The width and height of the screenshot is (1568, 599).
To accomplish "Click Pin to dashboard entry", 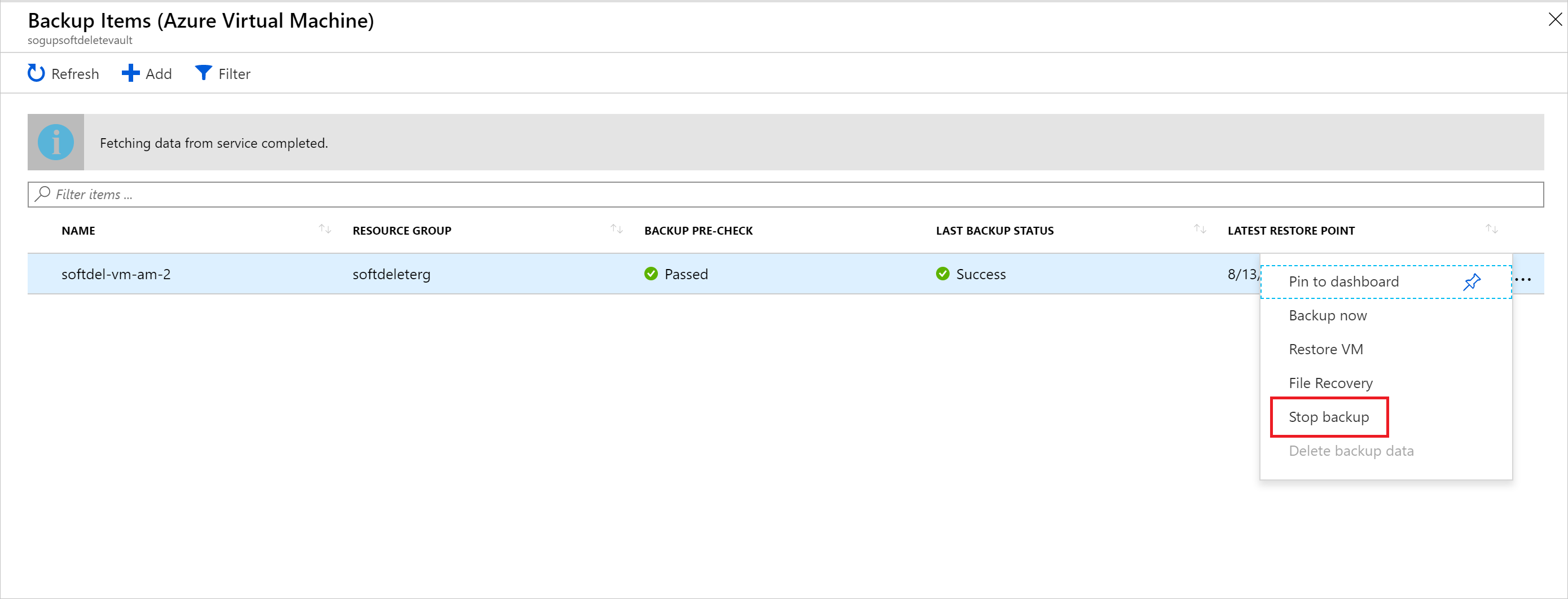I will pos(1343,281).
